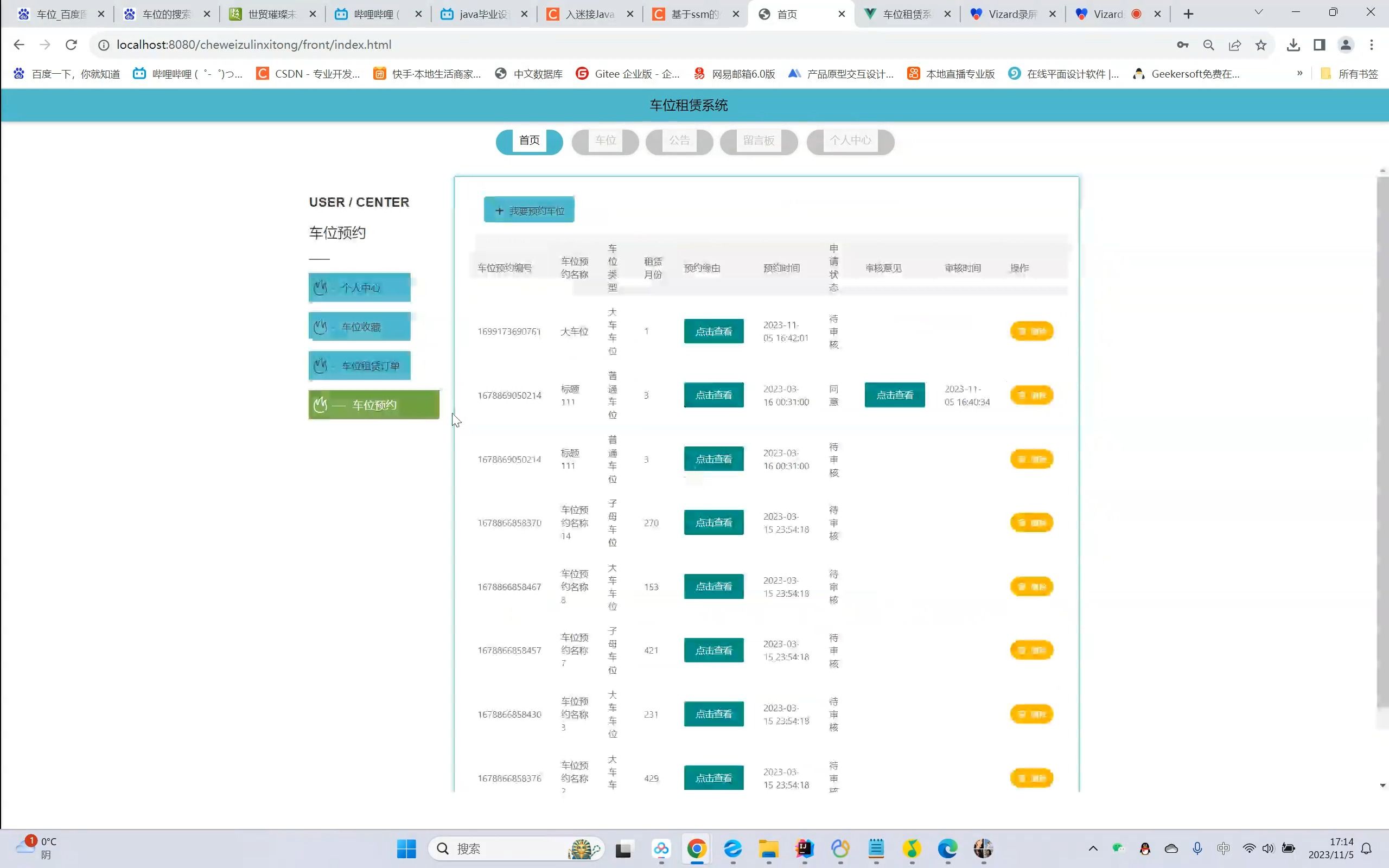The height and width of the screenshot is (868, 1389).
Task: Expand hidden bookmarks double-chevron
Action: 1299,73
